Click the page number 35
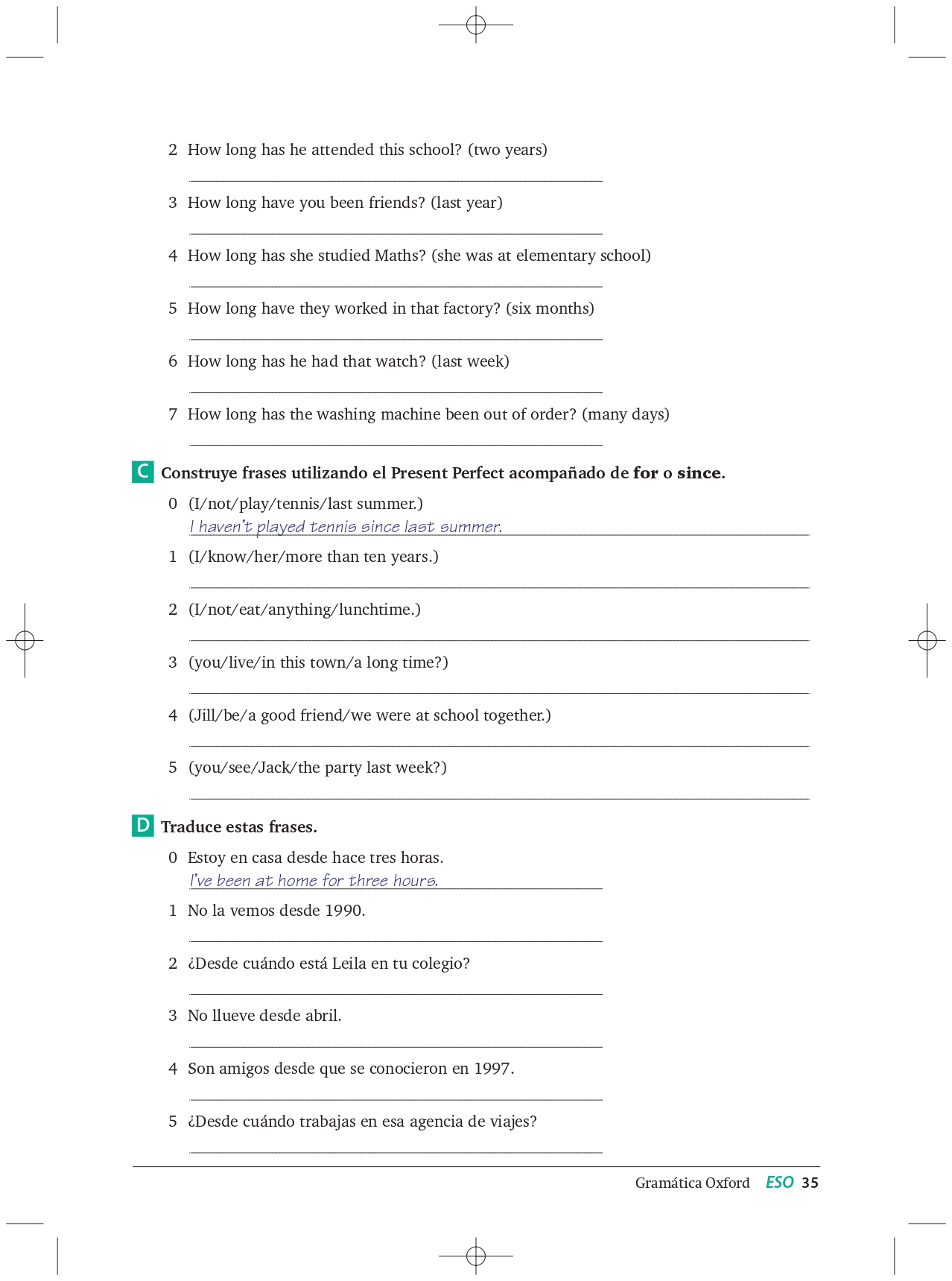This screenshot has width=952, height=1281. 810,1183
